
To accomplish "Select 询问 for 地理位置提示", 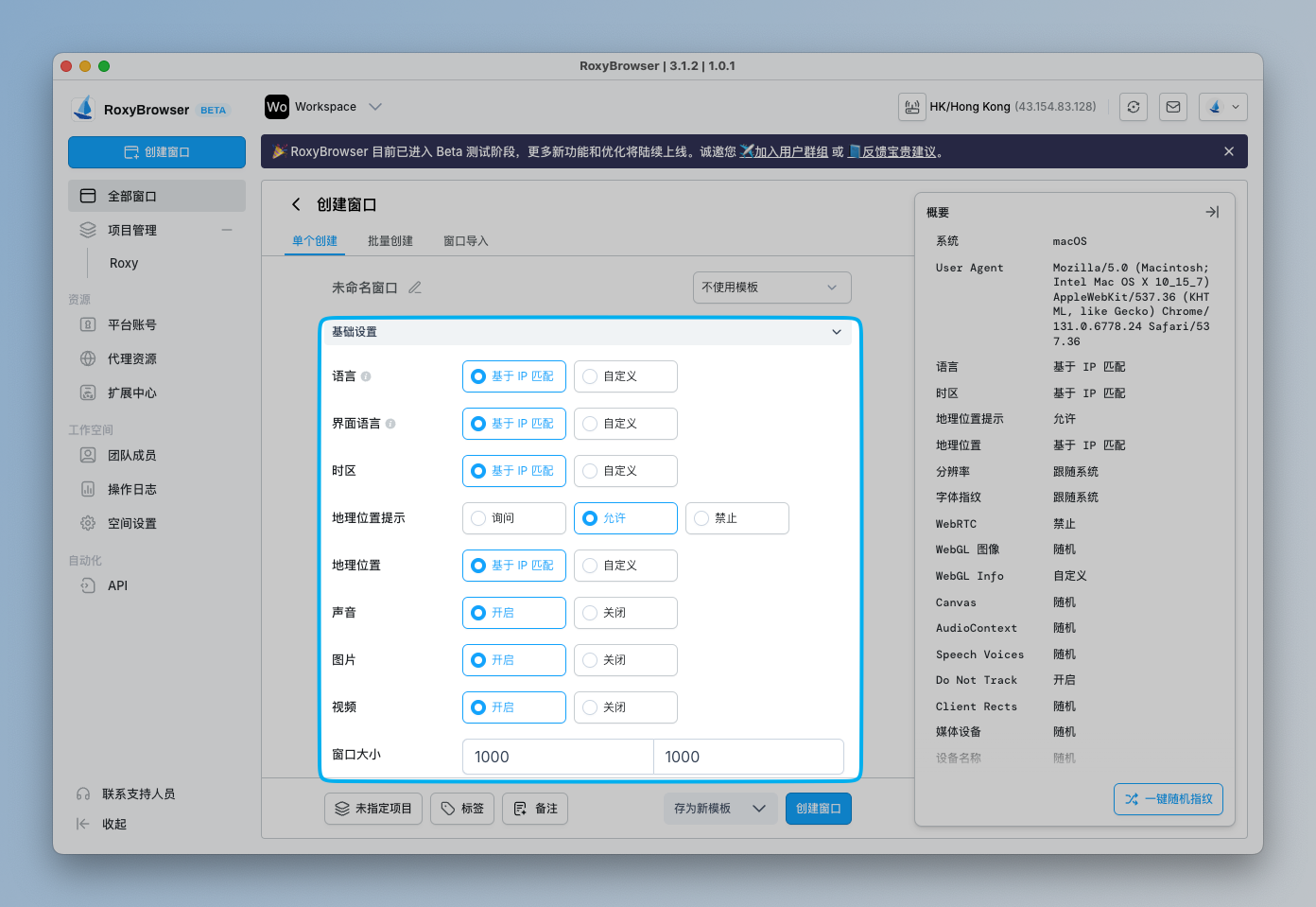I will 514,518.
